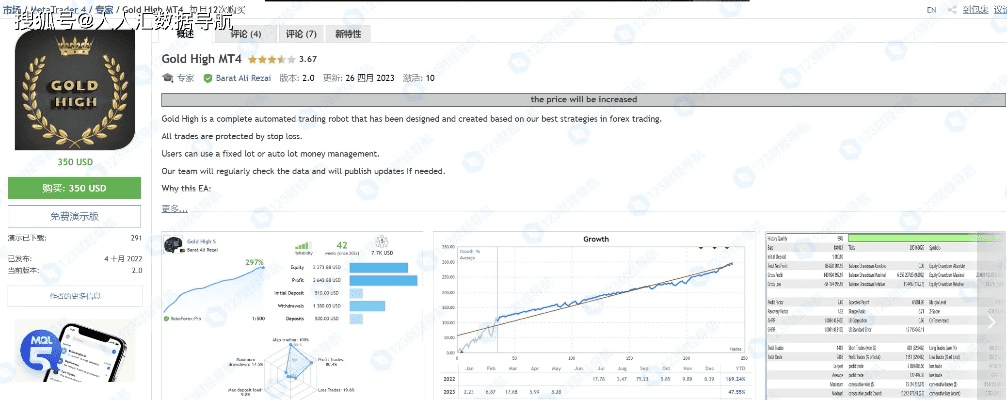This screenshot has height=400, width=1007.
Task: Click the next arrow on the screenshot carousel
Action: [x=994, y=322]
